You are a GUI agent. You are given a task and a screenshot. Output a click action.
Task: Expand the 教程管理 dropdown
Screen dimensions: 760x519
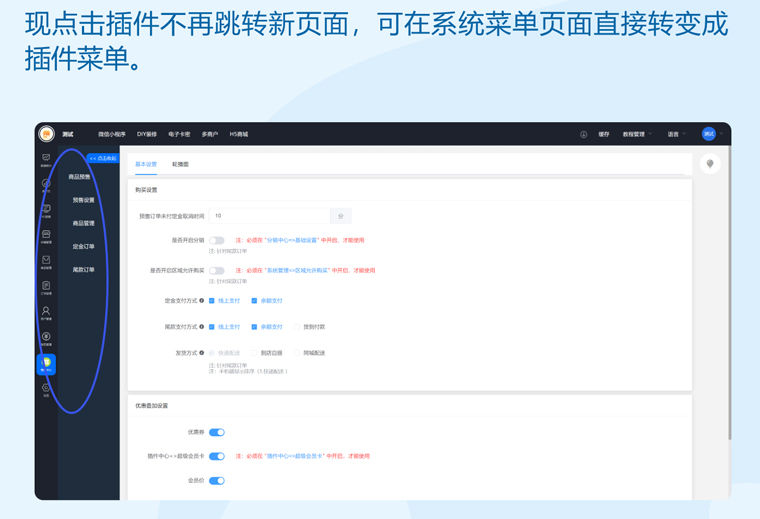coord(636,134)
